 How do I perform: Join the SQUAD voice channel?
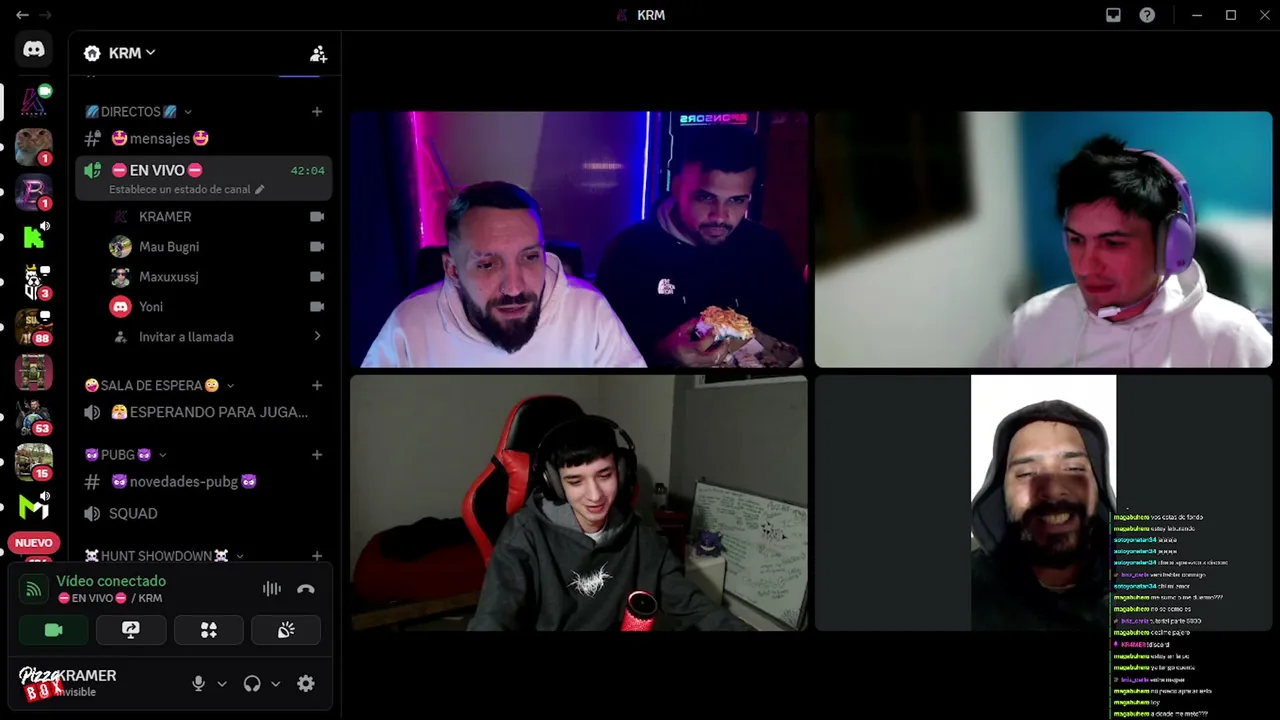pyautogui.click(x=204, y=514)
